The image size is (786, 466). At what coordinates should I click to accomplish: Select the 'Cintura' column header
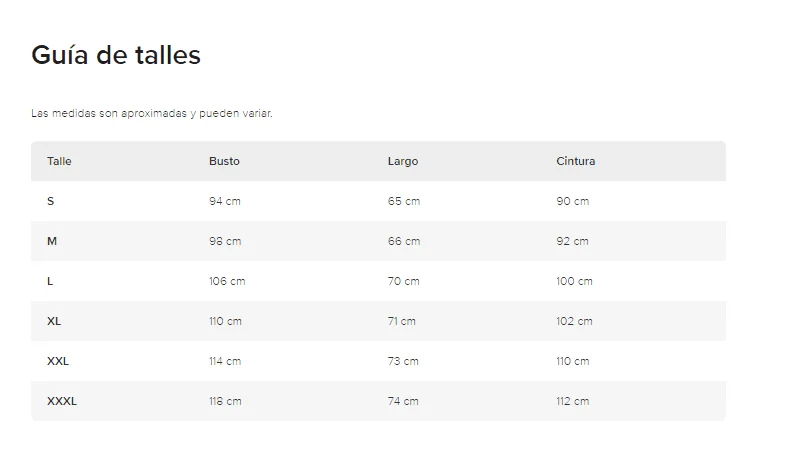(x=575, y=161)
